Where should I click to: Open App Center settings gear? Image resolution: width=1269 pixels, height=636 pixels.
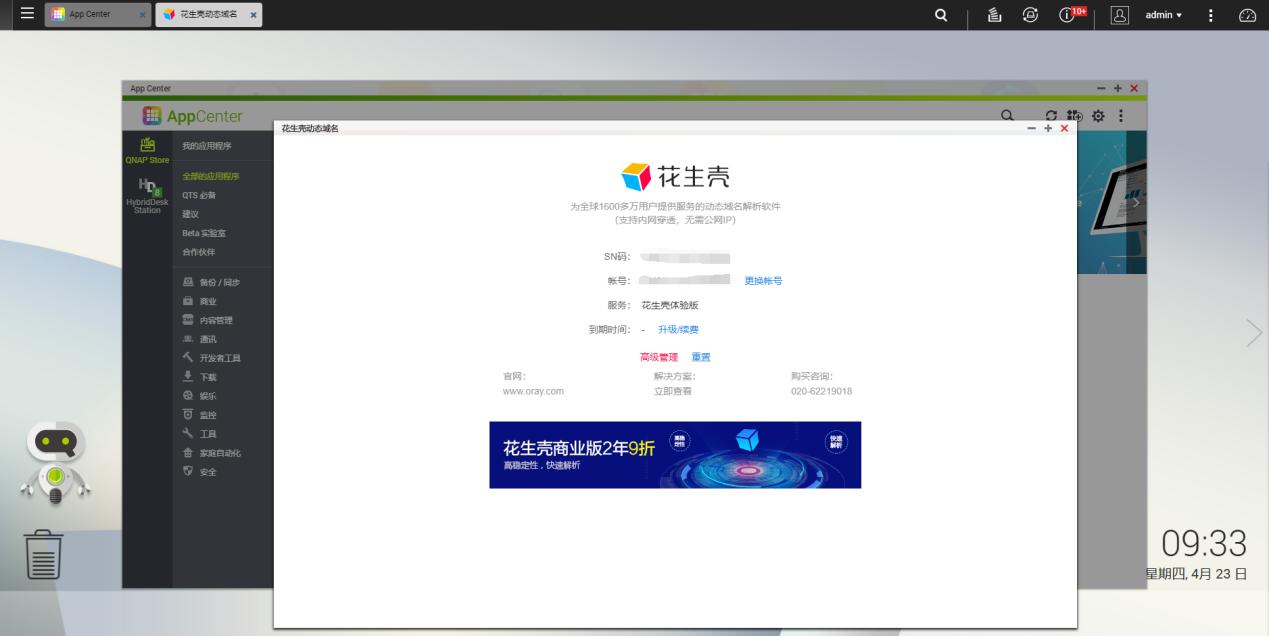(x=1098, y=116)
